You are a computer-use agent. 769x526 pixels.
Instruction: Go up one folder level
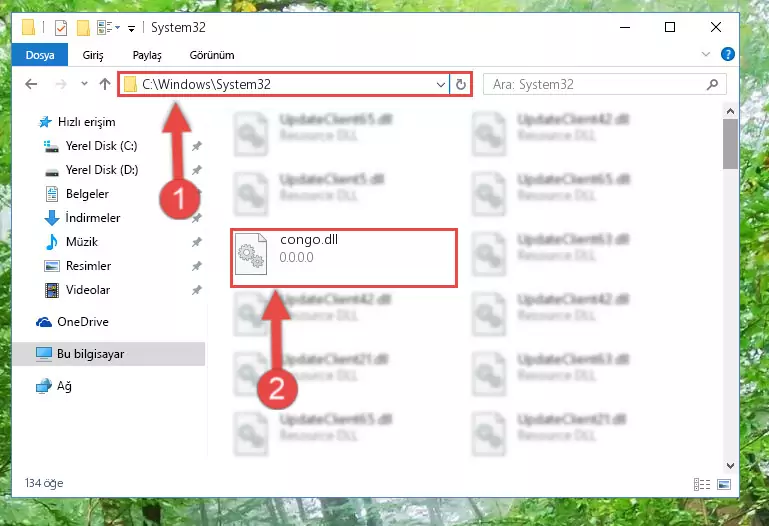tap(104, 84)
